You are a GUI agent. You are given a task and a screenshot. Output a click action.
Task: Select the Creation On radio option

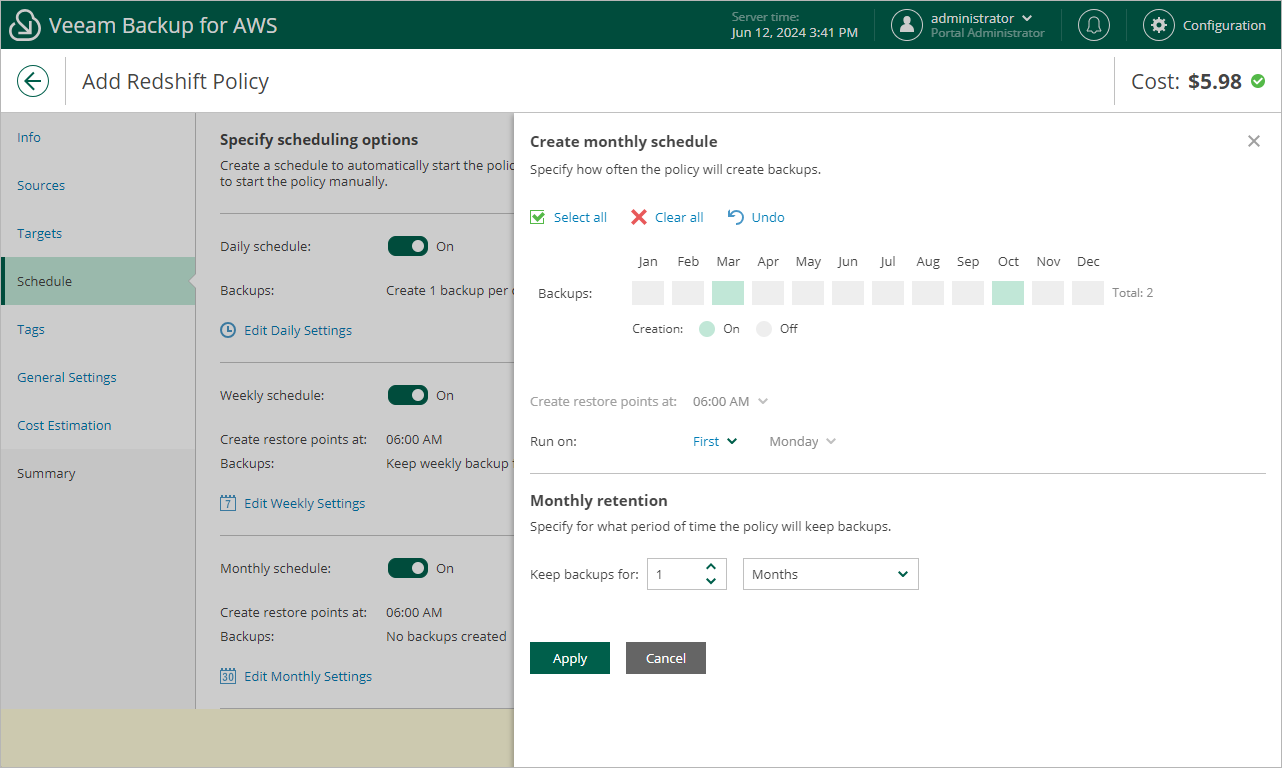coord(707,329)
